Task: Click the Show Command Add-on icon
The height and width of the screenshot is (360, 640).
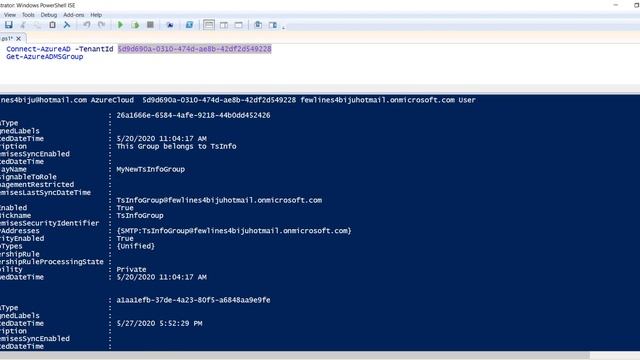Action: 273,25
